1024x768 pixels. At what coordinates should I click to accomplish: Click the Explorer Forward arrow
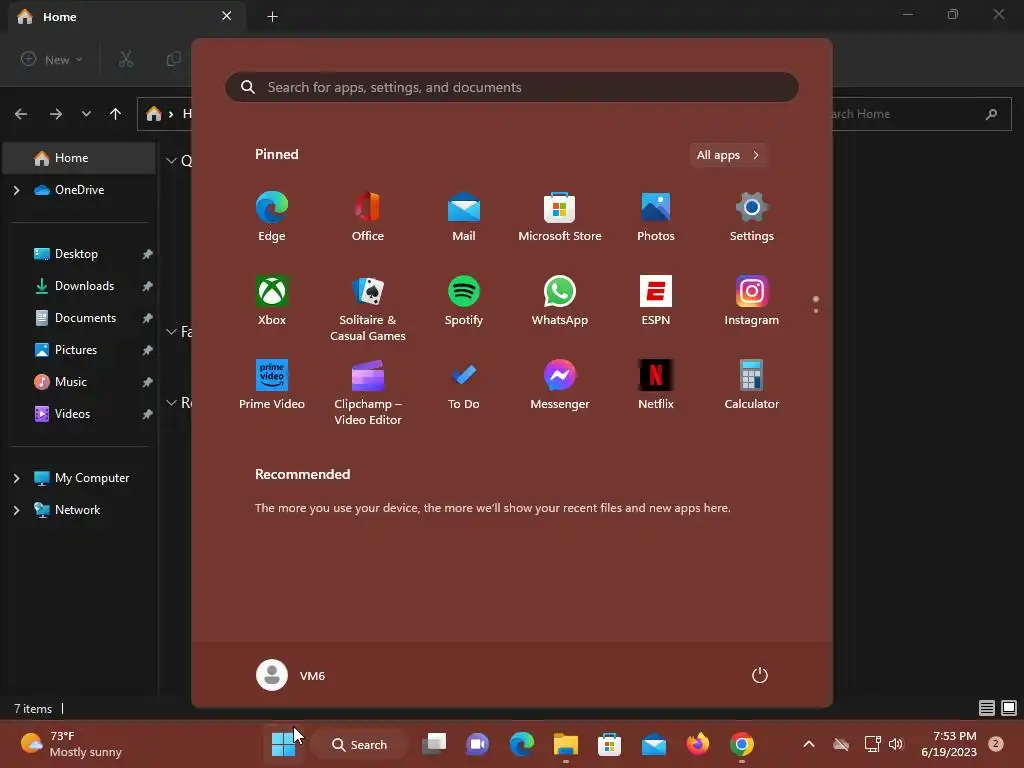coord(56,114)
